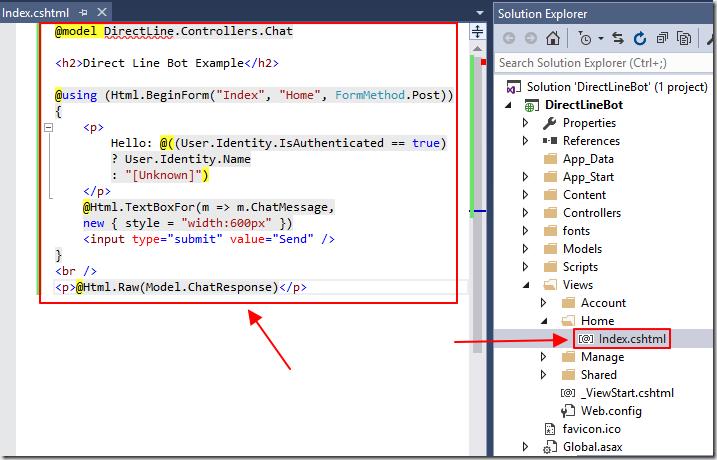The image size is (717, 460).
Task: Click 'FormMethod' in the BeginForm line
Action: point(370,95)
